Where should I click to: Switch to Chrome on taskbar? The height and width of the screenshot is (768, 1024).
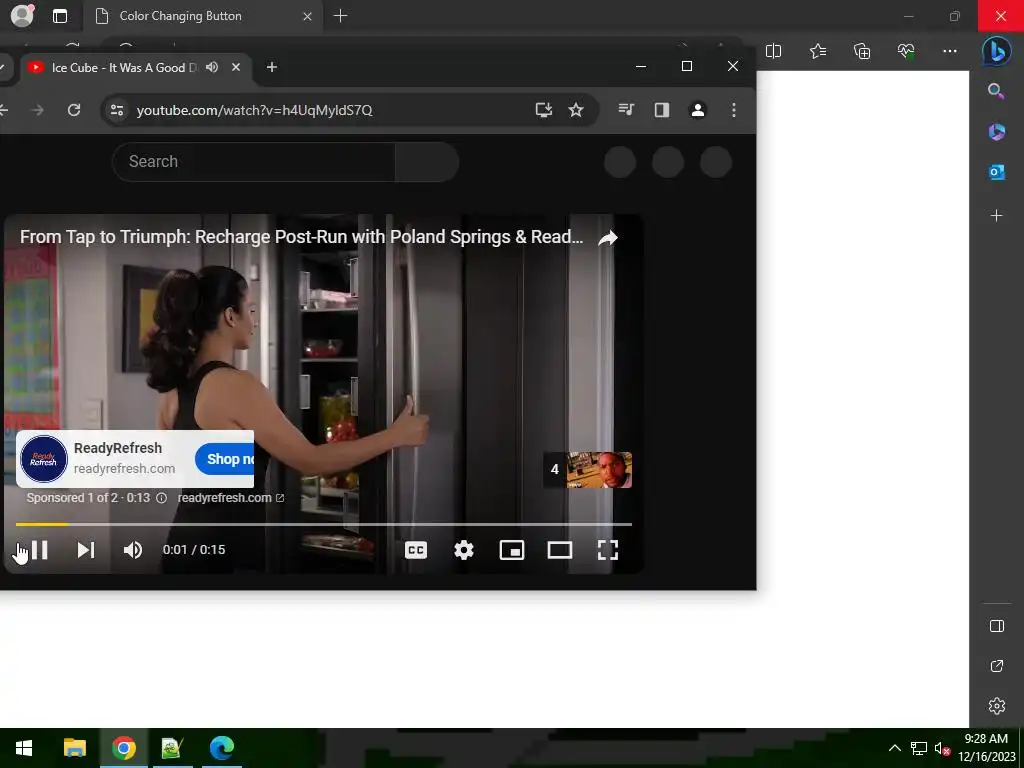123,748
